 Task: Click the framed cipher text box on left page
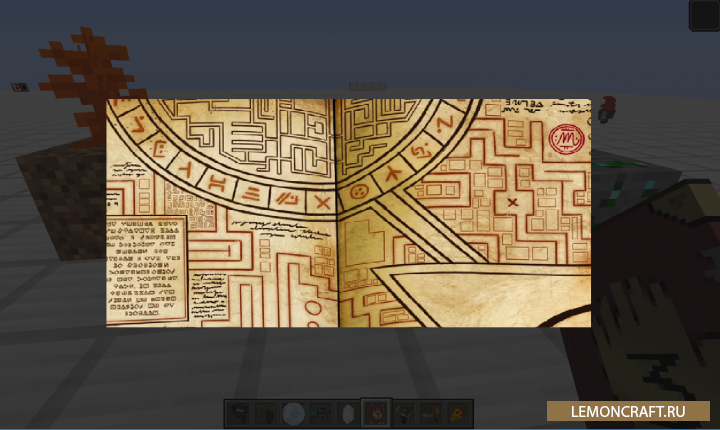[145, 266]
